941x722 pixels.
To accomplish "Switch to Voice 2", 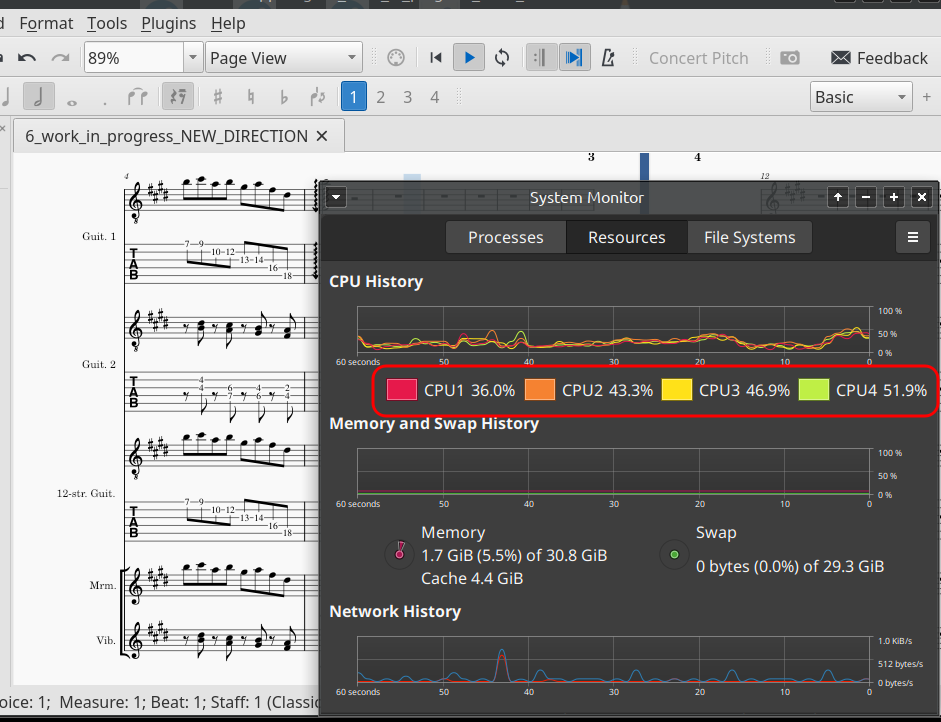I will 380,96.
